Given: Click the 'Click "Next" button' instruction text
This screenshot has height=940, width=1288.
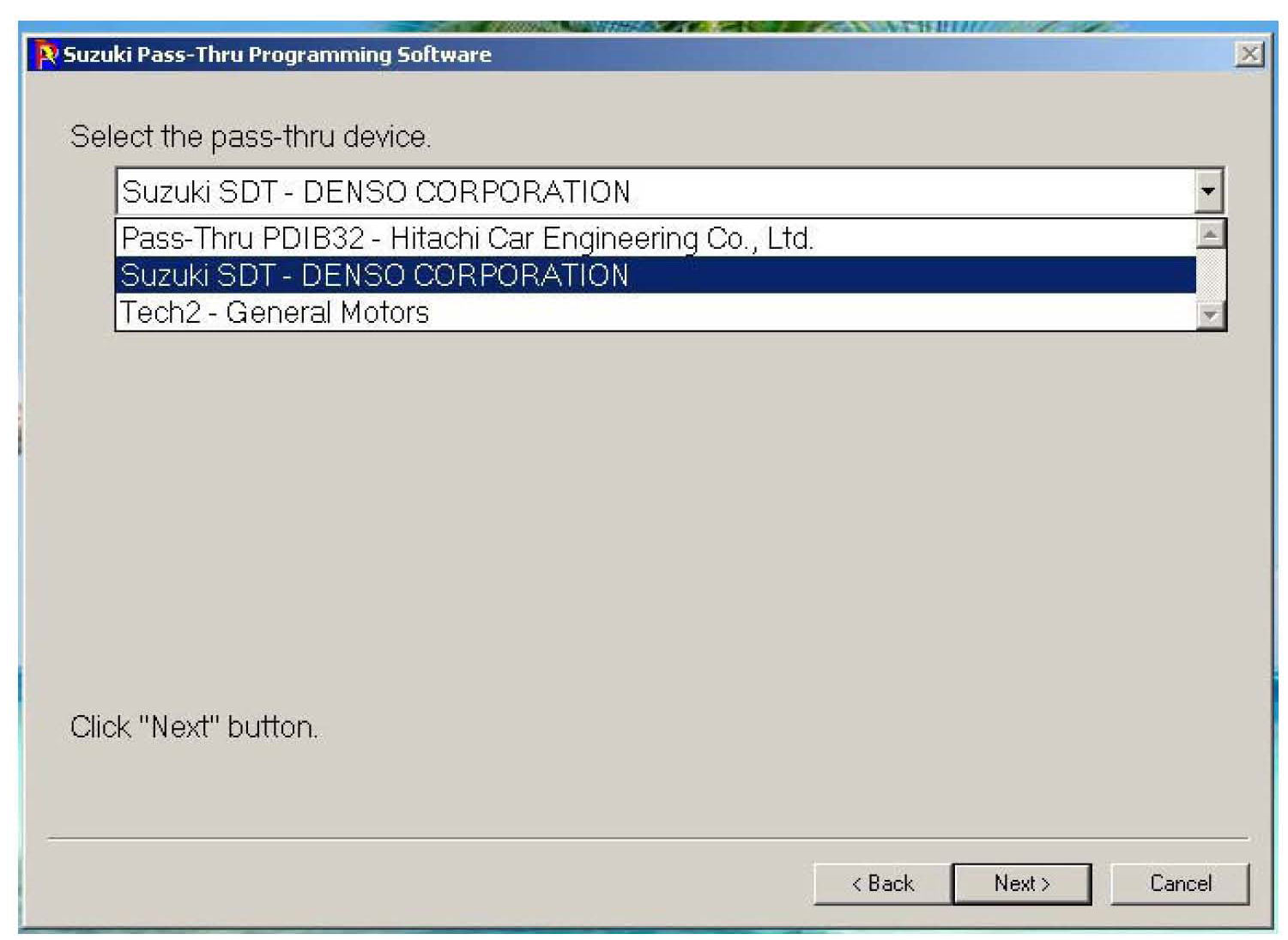Looking at the screenshot, I should coord(194,727).
